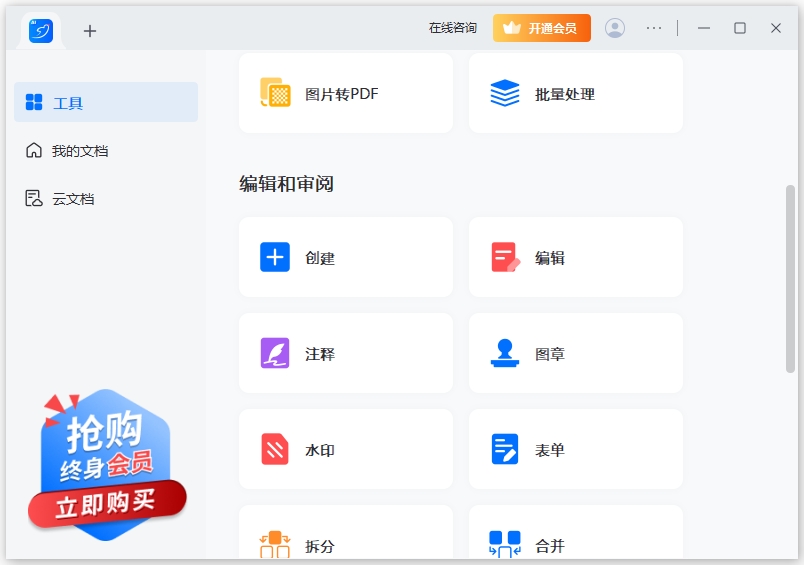Open the three-dots more menu

pos(654,28)
